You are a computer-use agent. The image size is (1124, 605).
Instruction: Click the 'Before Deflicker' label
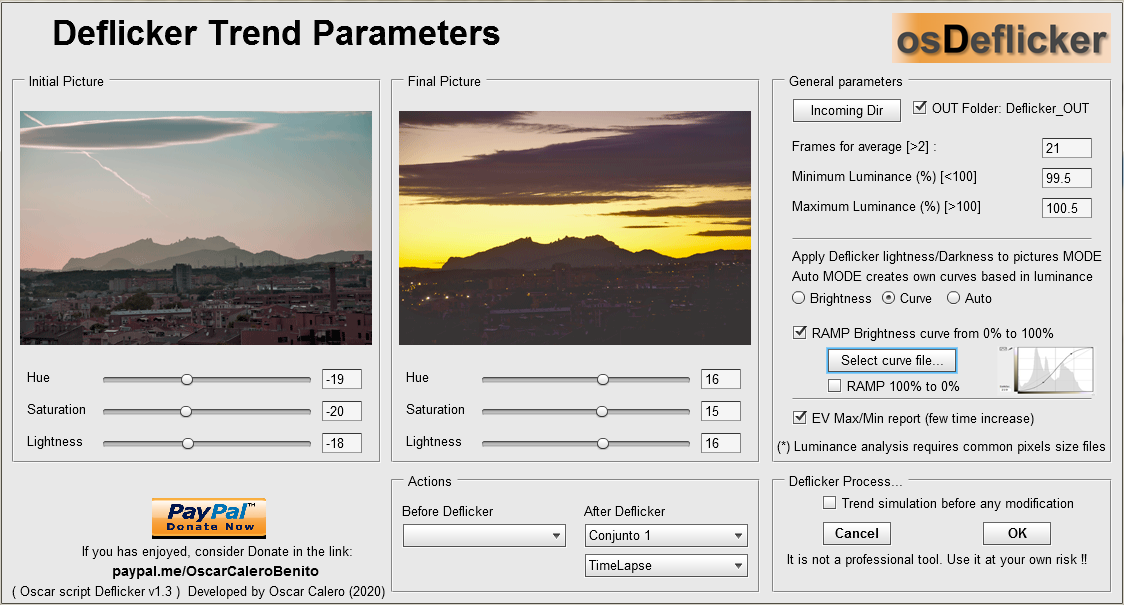pyautogui.click(x=447, y=511)
